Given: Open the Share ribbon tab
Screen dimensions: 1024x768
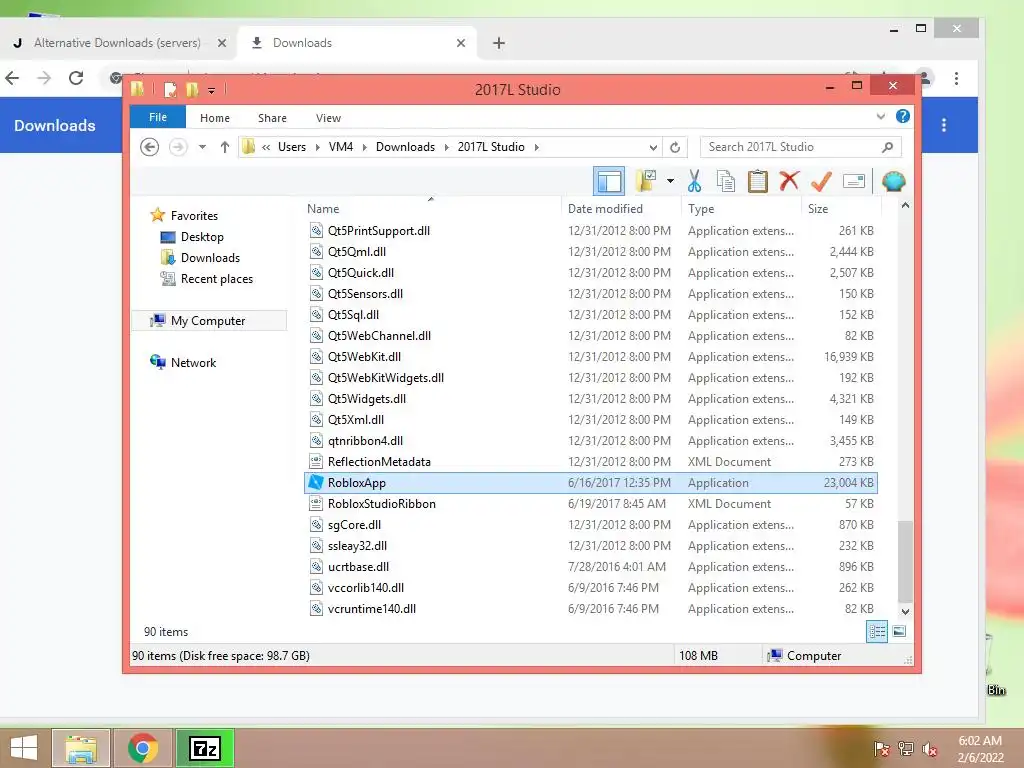Looking at the screenshot, I should tap(272, 118).
